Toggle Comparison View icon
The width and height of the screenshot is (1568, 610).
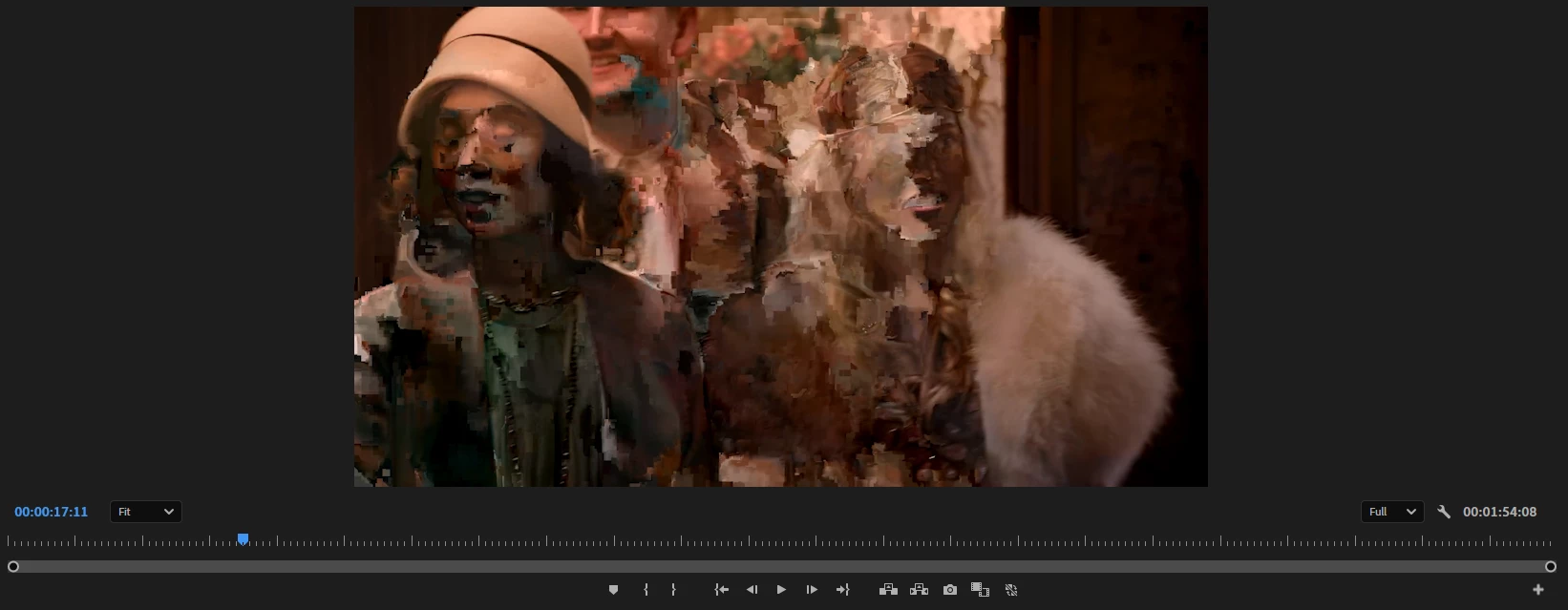click(980, 590)
